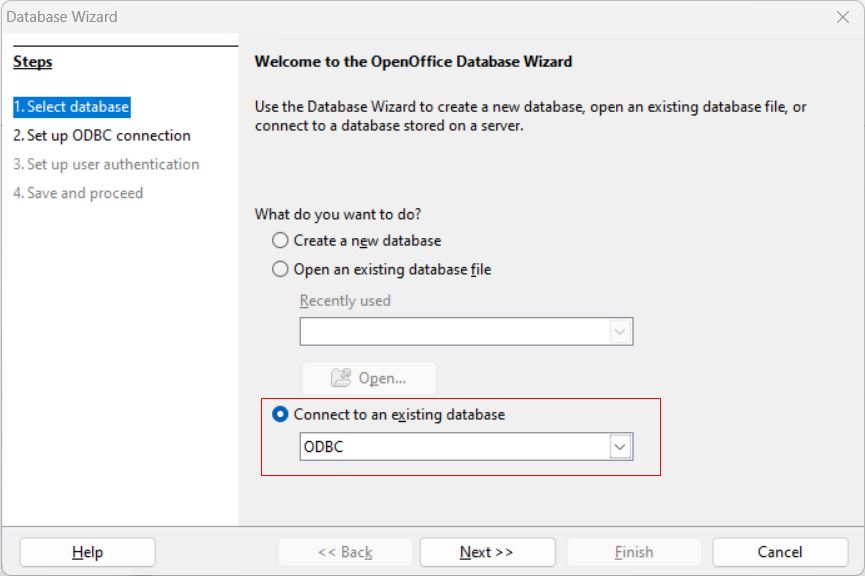
Task: Click the Recently used file field
Action: coord(455,332)
